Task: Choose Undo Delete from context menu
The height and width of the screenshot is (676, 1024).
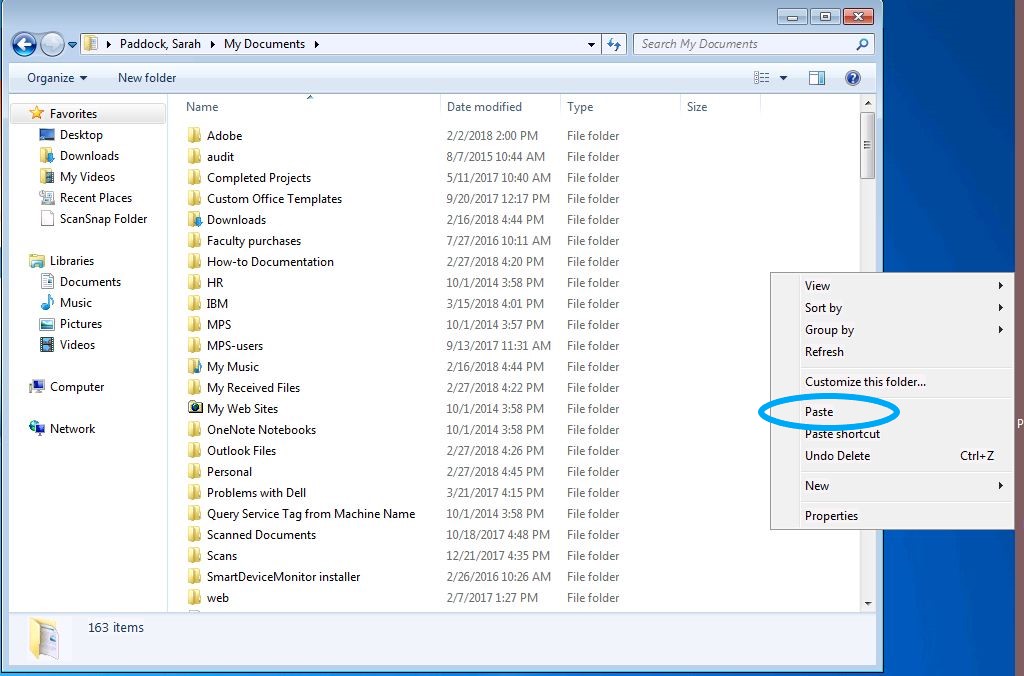Action: 891,456
